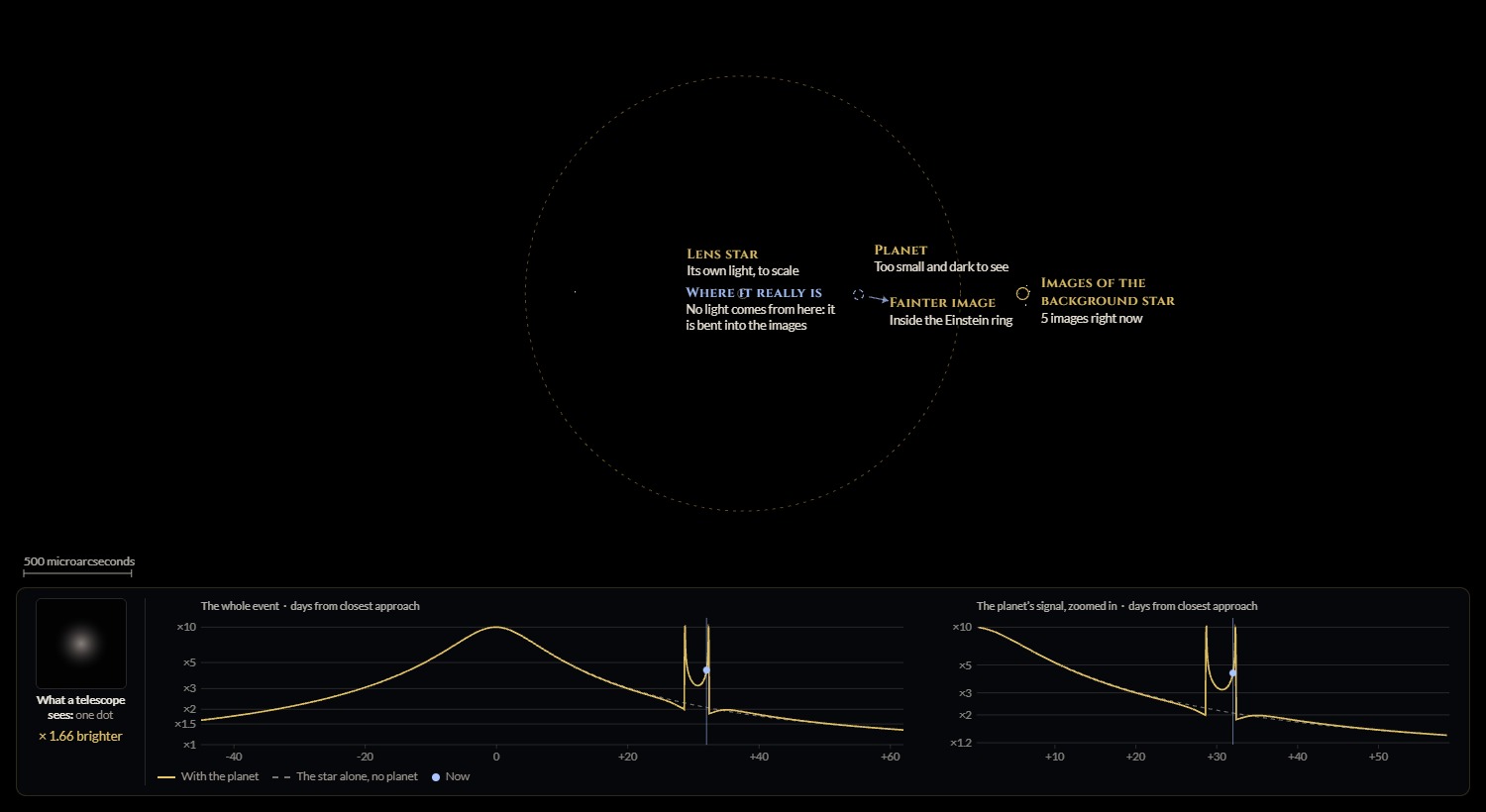This screenshot has height=812, width=1486.
Task: Click the "Now" legend entry
Action: tap(451, 776)
